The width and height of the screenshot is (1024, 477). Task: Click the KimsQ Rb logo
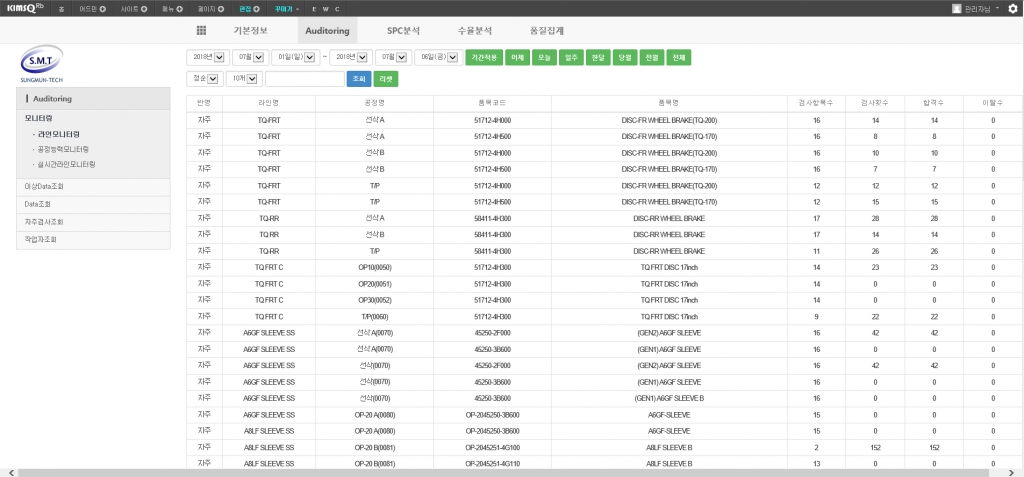(25, 9)
